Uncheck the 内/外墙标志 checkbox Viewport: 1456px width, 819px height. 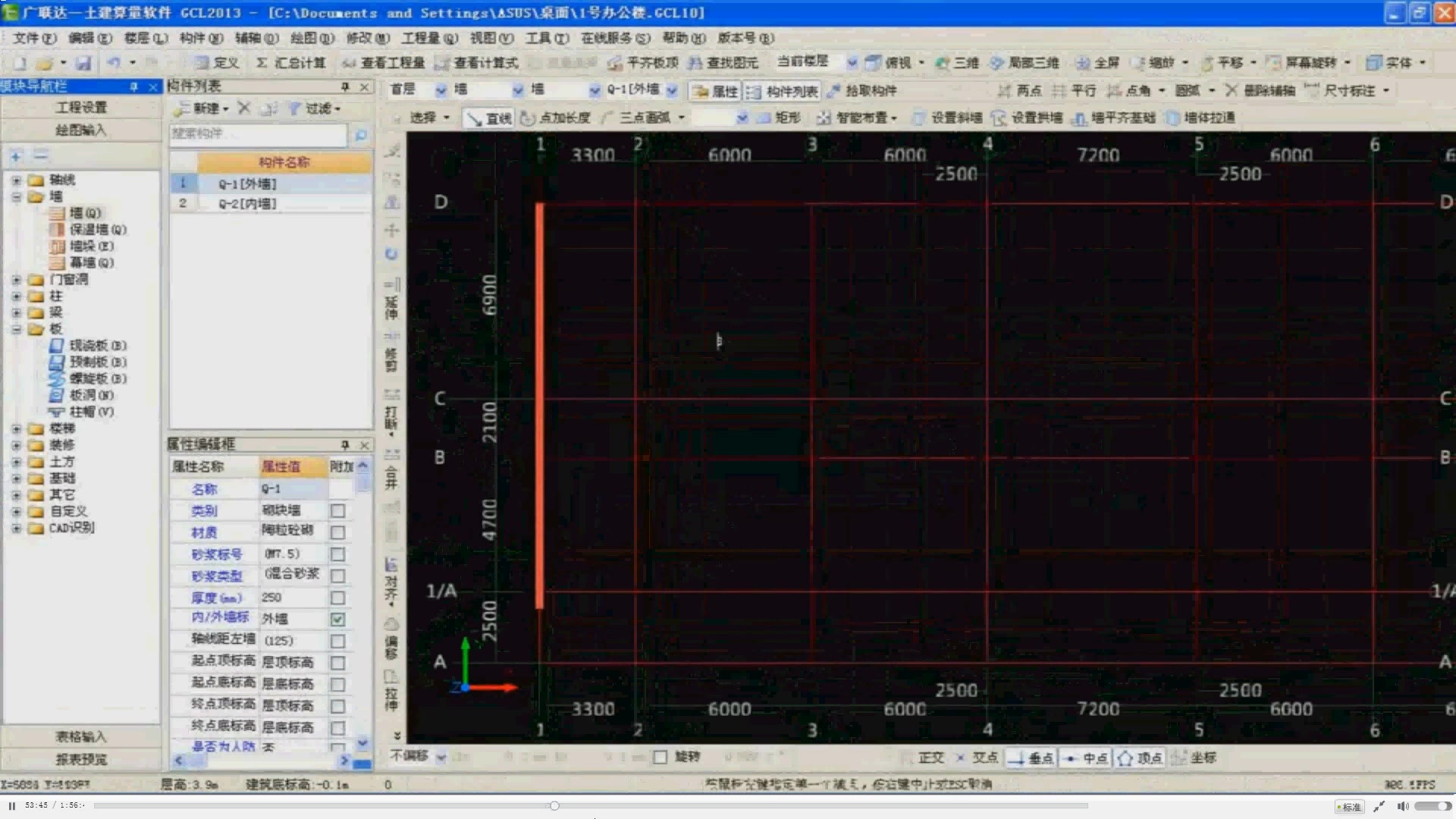coord(338,620)
